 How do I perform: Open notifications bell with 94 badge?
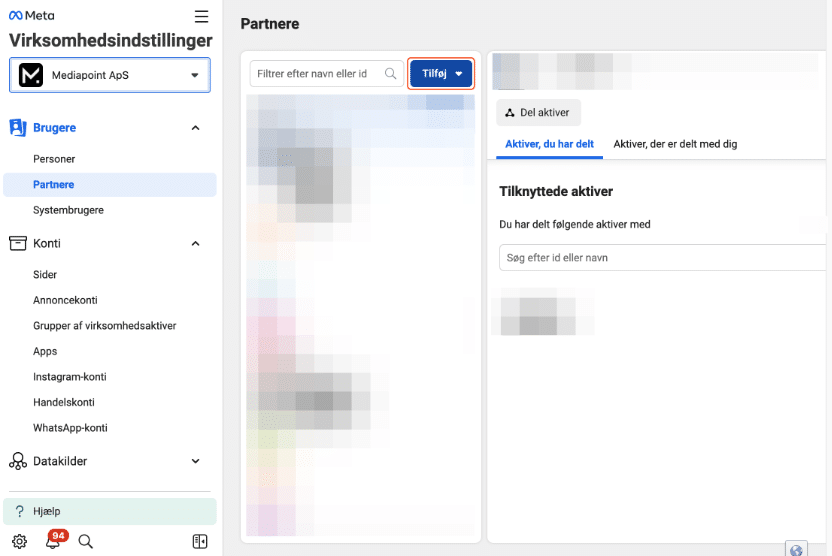click(54, 540)
